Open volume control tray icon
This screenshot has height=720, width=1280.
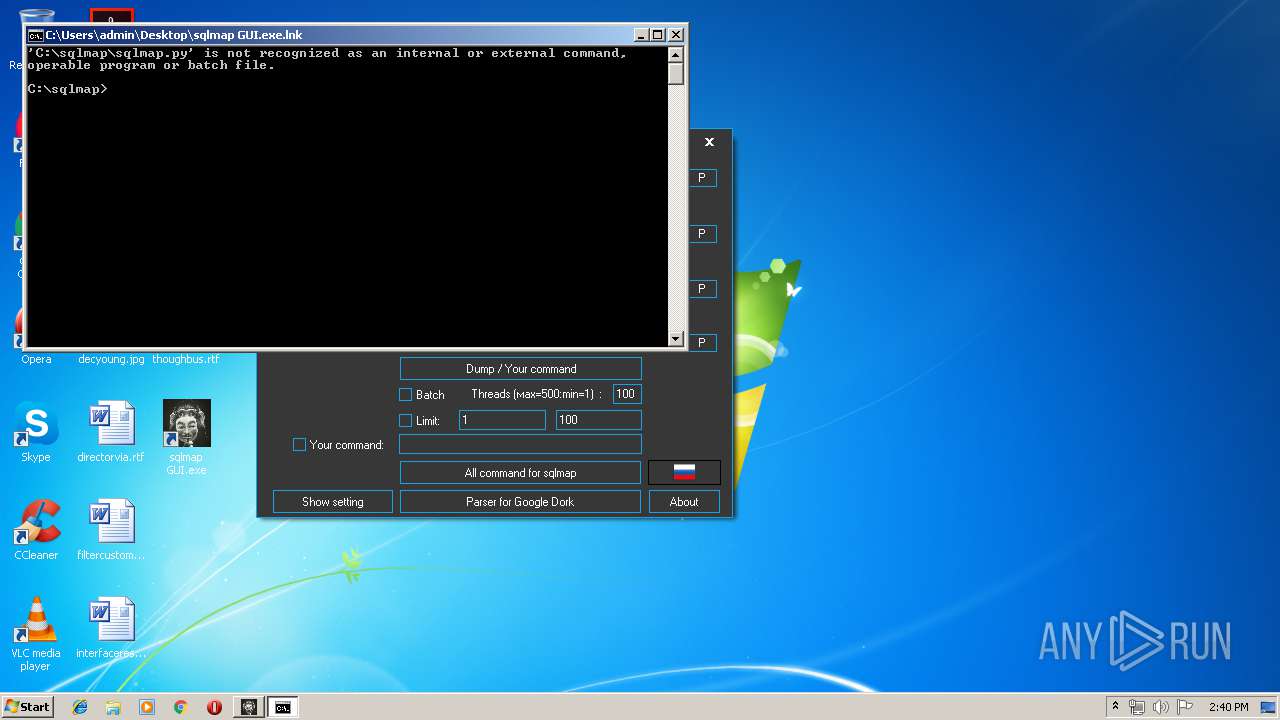click(x=1161, y=707)
